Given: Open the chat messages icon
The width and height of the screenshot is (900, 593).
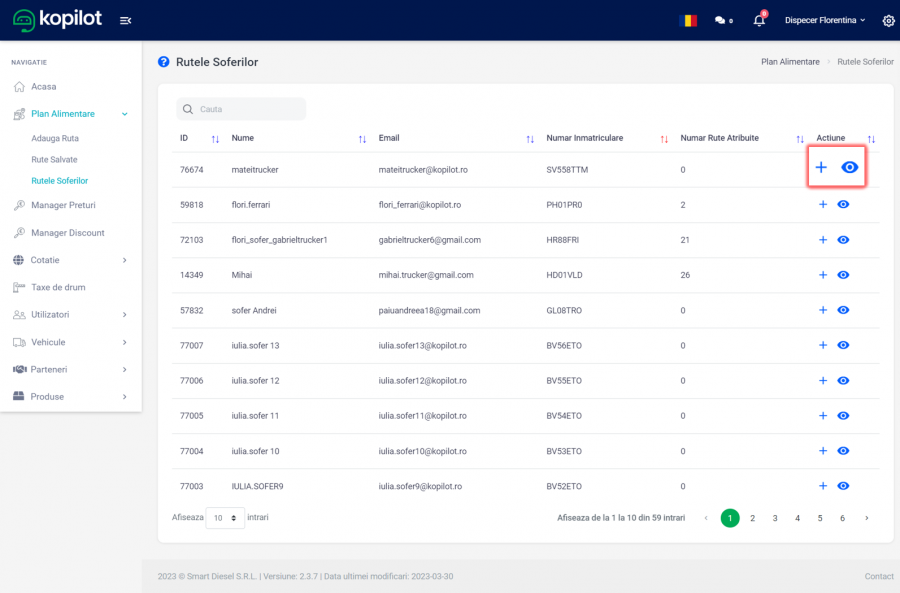Looking at the screenshot, I should [x=720, y=20].
